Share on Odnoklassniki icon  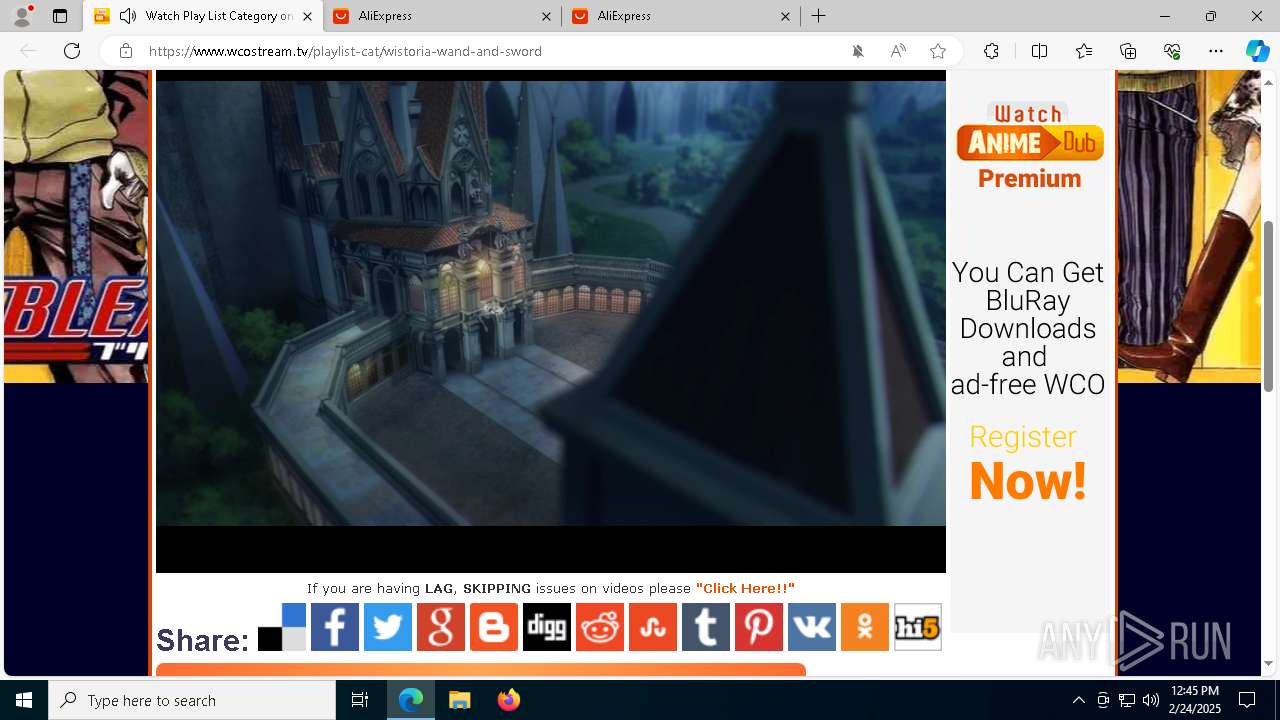click(865, 627)
